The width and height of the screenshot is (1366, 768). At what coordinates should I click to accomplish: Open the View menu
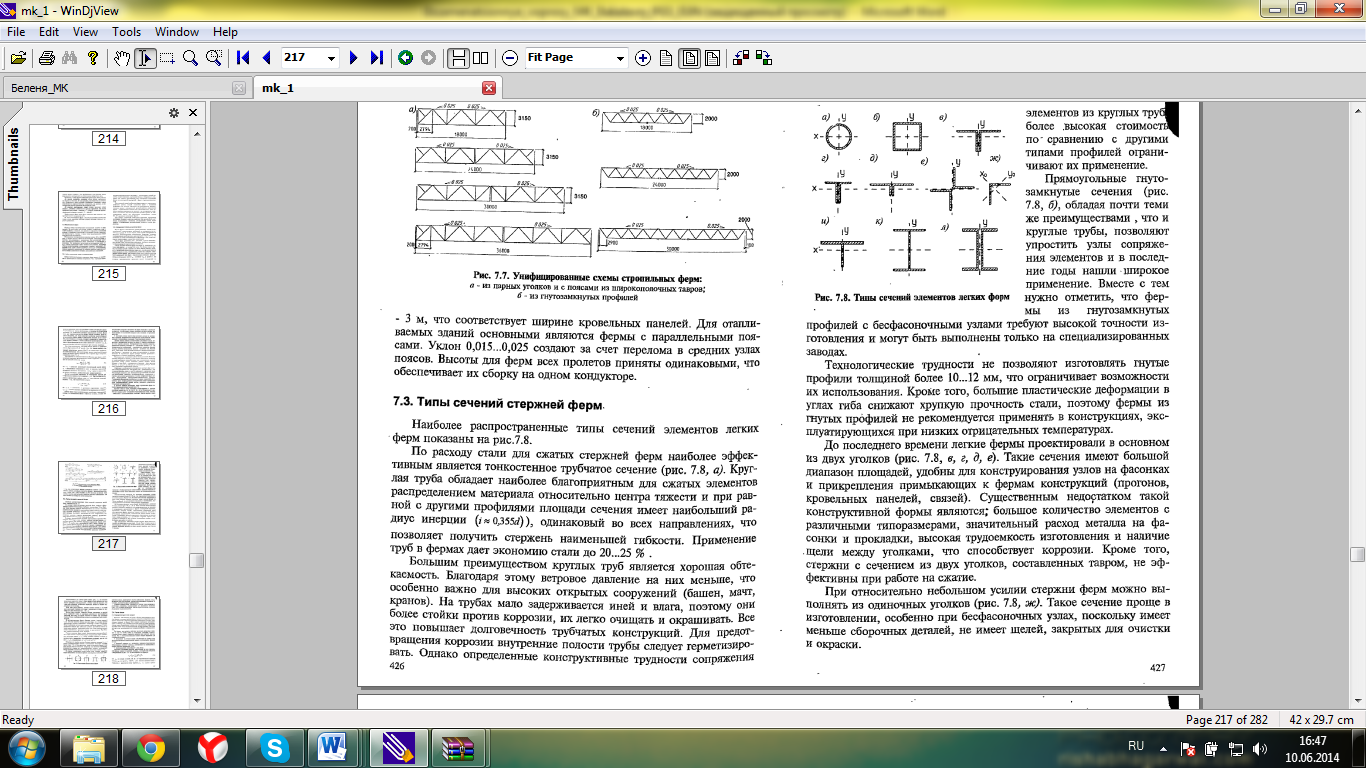(86, 32)
